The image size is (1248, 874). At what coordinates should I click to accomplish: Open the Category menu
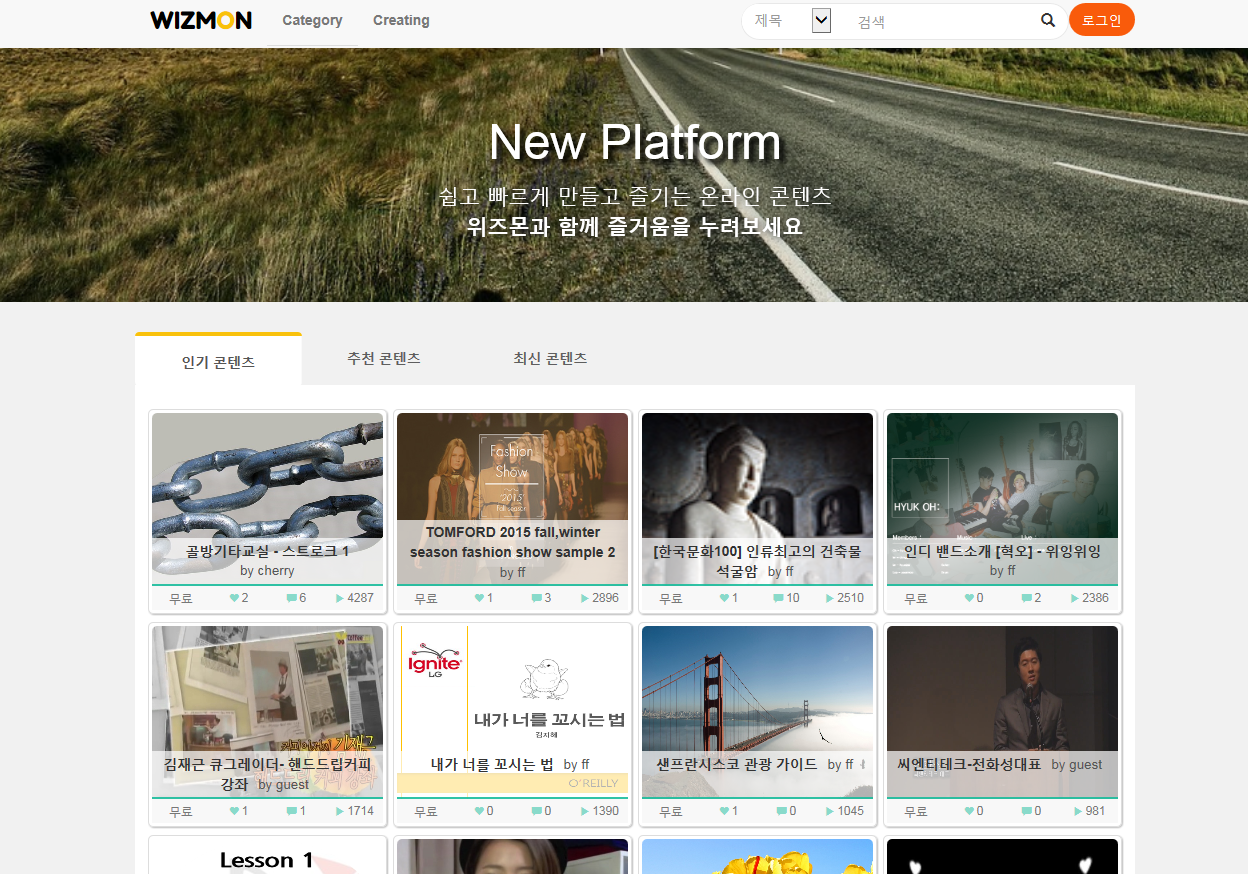click(312, 20)
